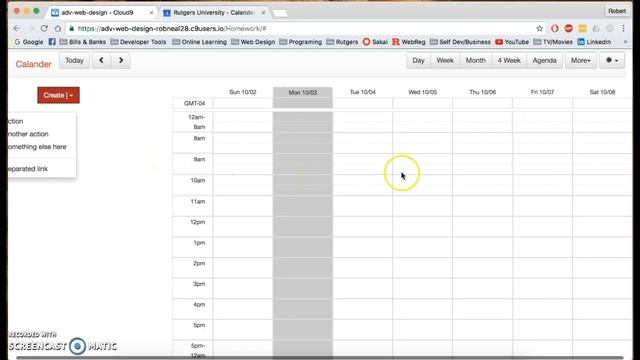Screen dimensions: 640x360
Task: Select the Action menu entry
Action: 16,121
